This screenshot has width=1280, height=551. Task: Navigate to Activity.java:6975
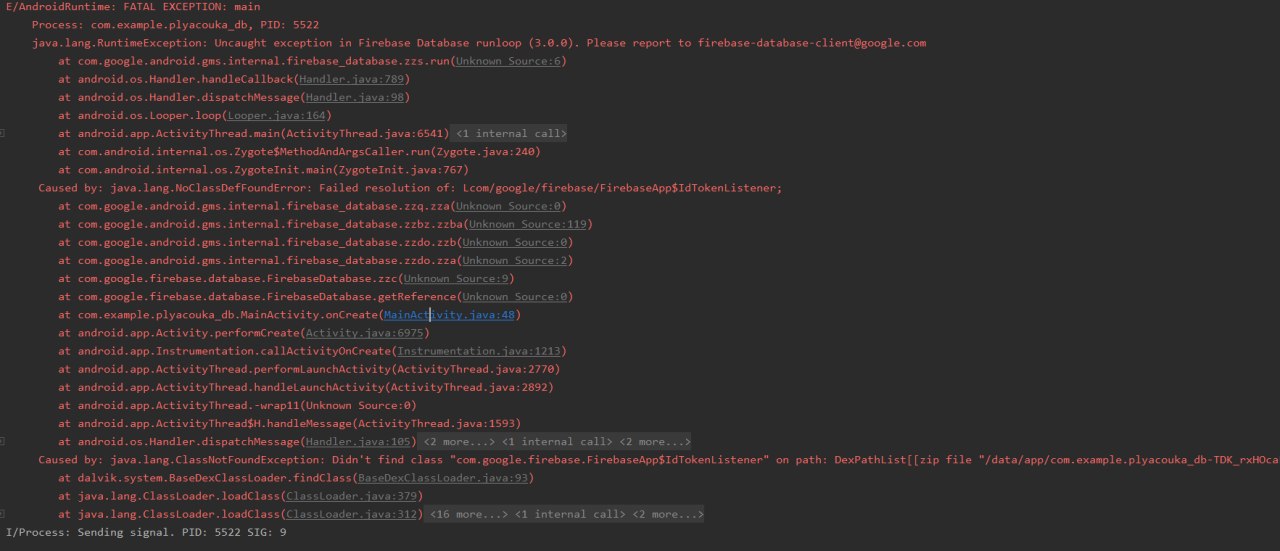[x=364, y=333]
